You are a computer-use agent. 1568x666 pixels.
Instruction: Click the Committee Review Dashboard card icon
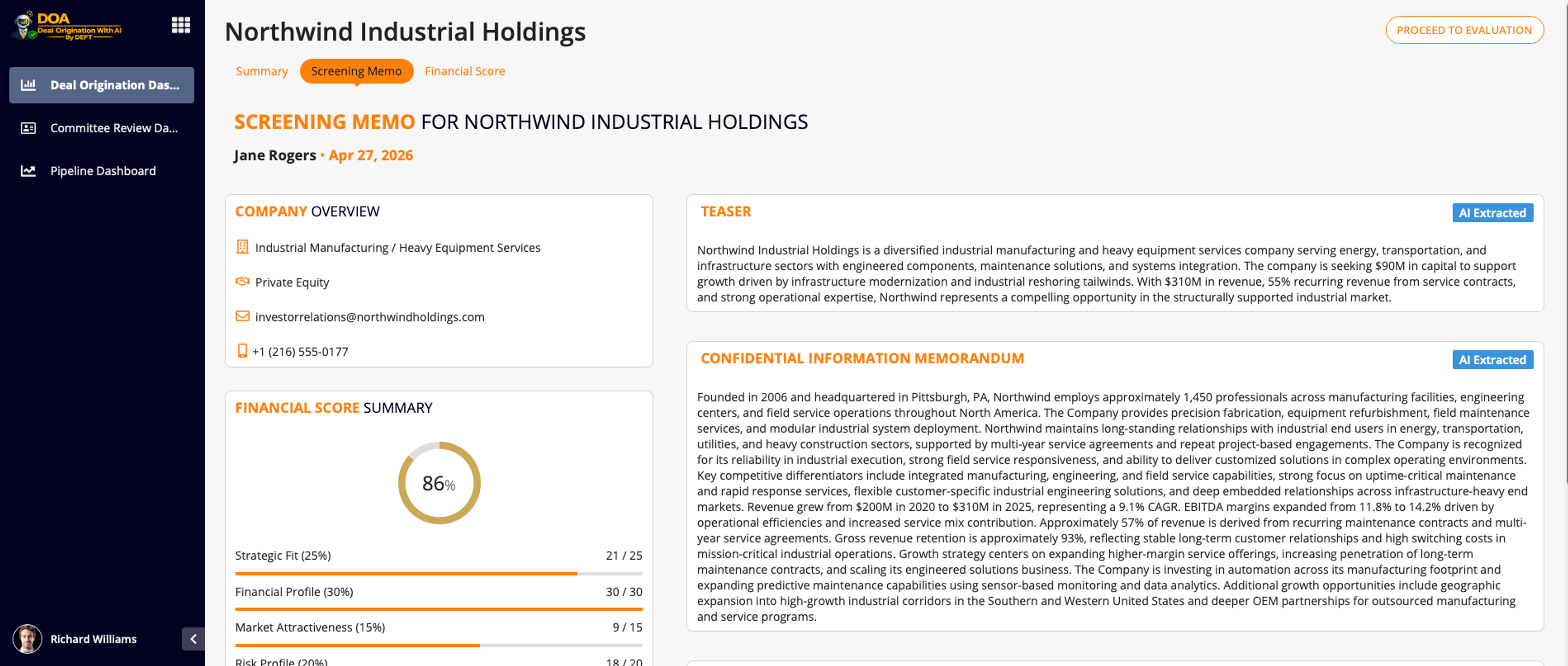(28, 128)
